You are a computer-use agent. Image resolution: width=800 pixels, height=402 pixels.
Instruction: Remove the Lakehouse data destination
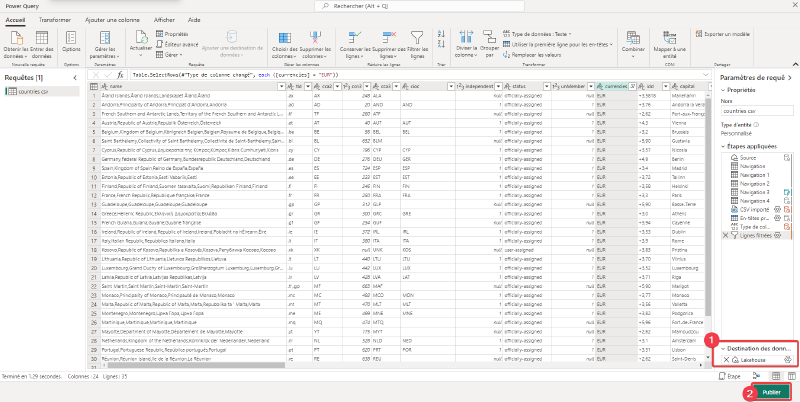pyautogui.click(x=726, y=360)
